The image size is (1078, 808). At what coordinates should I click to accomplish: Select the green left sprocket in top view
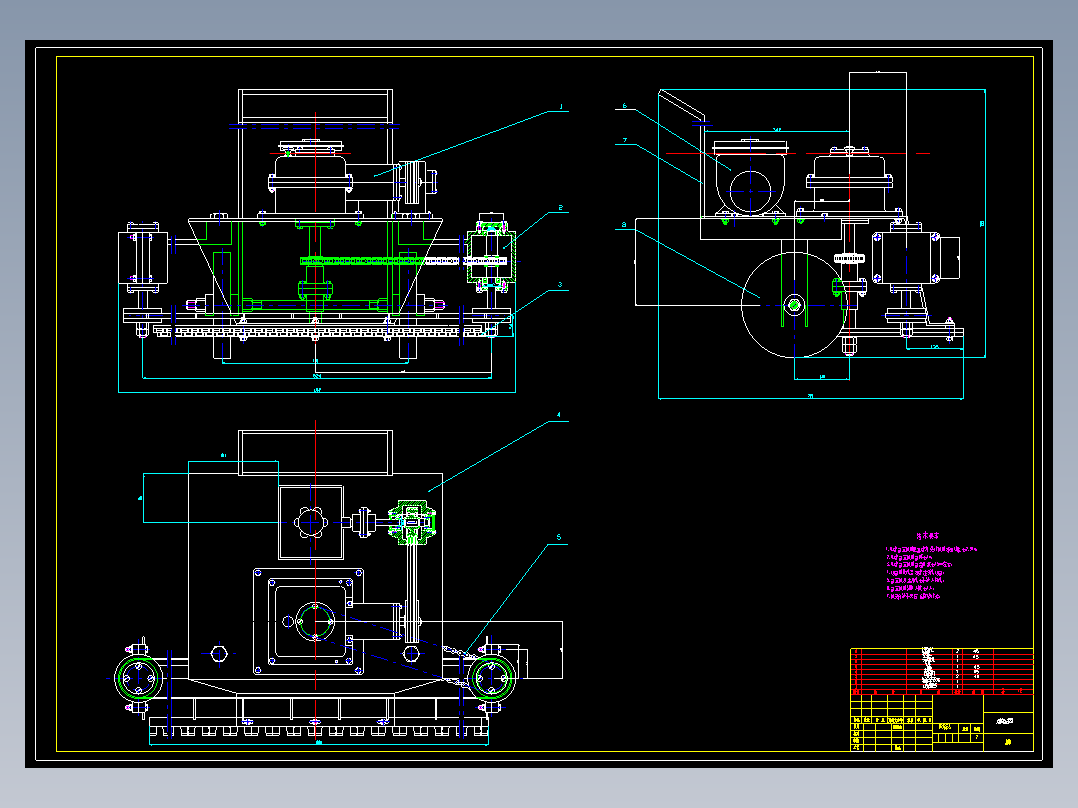[x=138, y=678]
